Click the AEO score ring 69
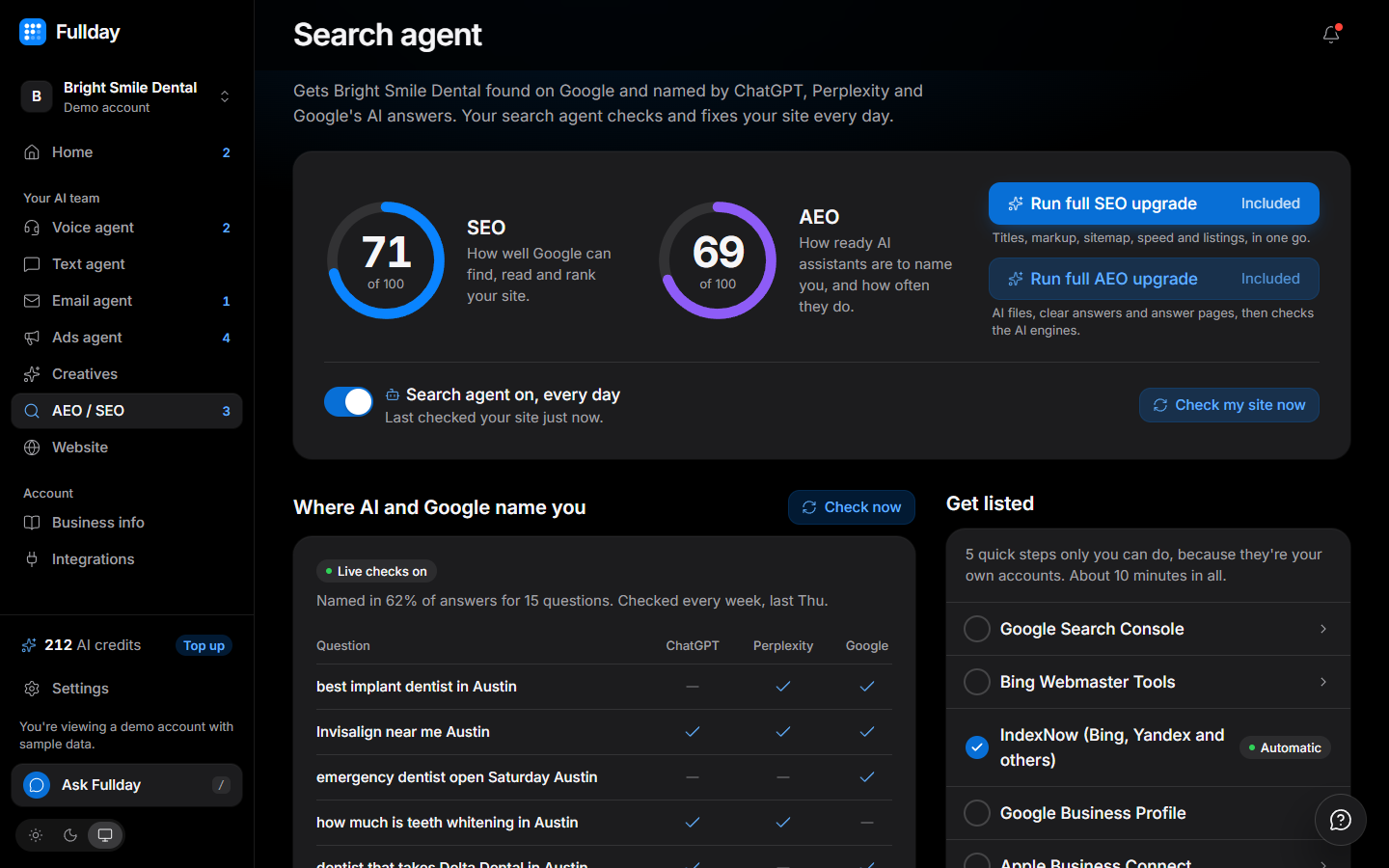1389x868 pixels. click(x=718, y=260)
